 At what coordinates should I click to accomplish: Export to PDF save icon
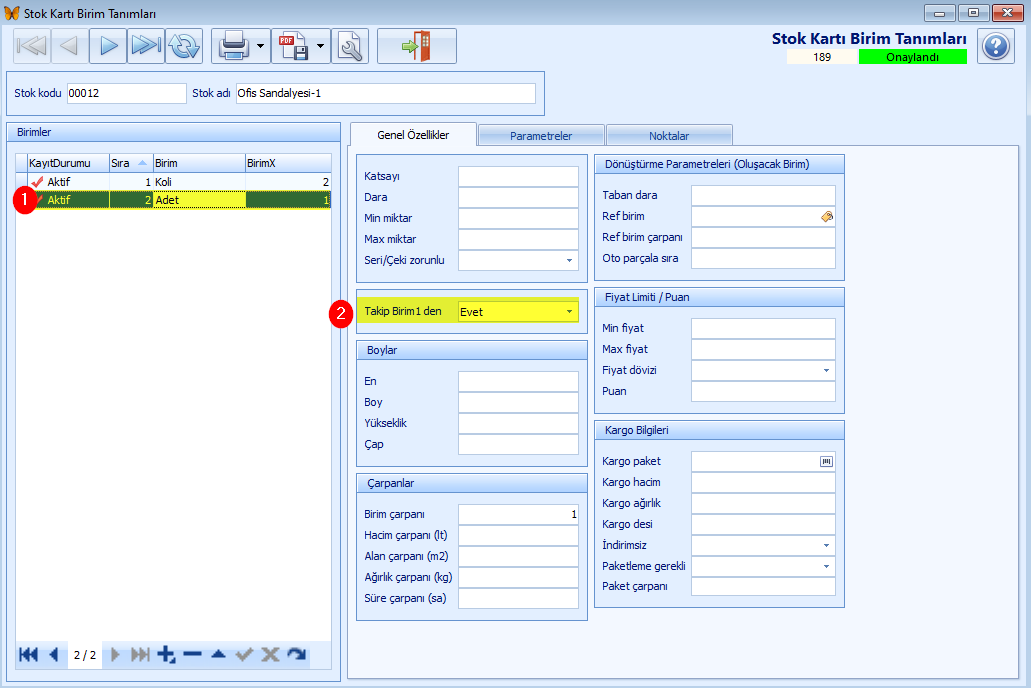[x=293, y=46]
